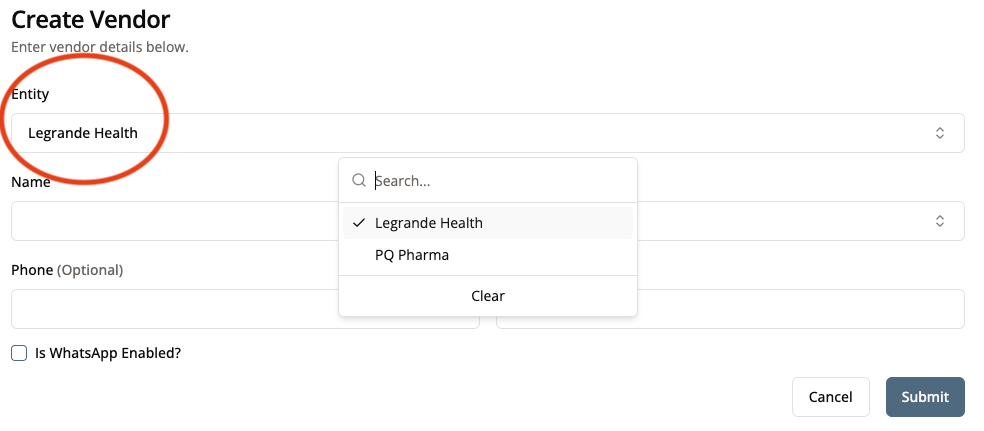Click the "Entity" field label

[x=30, y=93]
